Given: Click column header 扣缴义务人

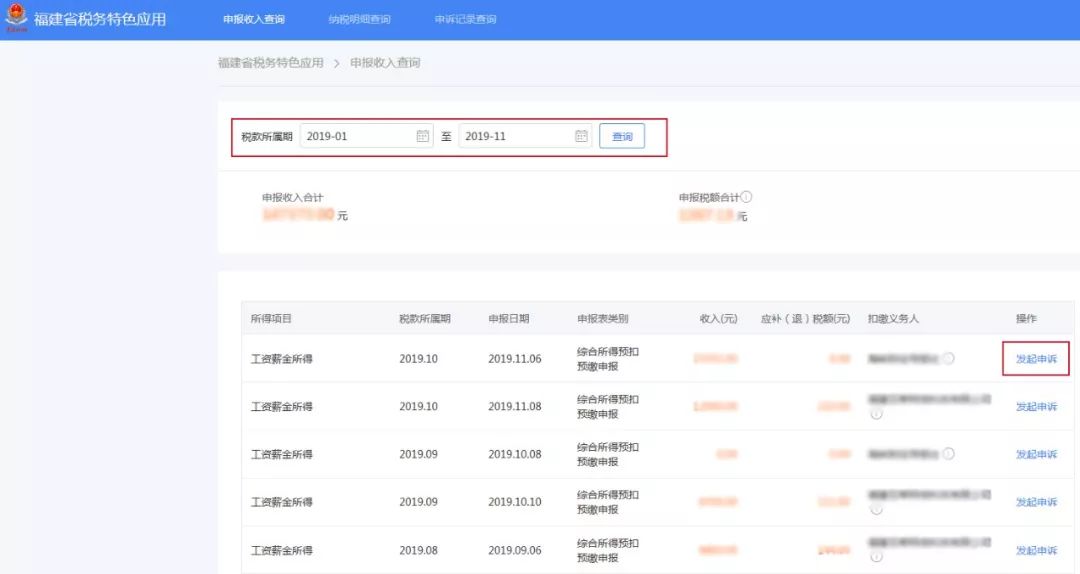Looking at the screenshot, I should [x=893, y=318].
